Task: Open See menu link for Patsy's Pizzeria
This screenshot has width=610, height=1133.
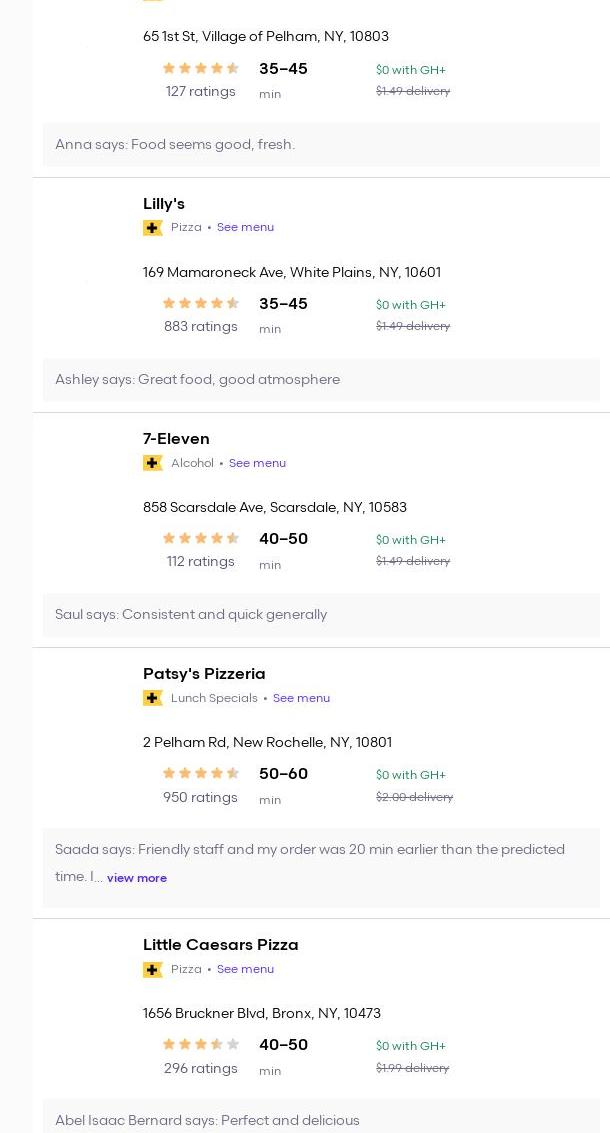Action: pos(301,698)
